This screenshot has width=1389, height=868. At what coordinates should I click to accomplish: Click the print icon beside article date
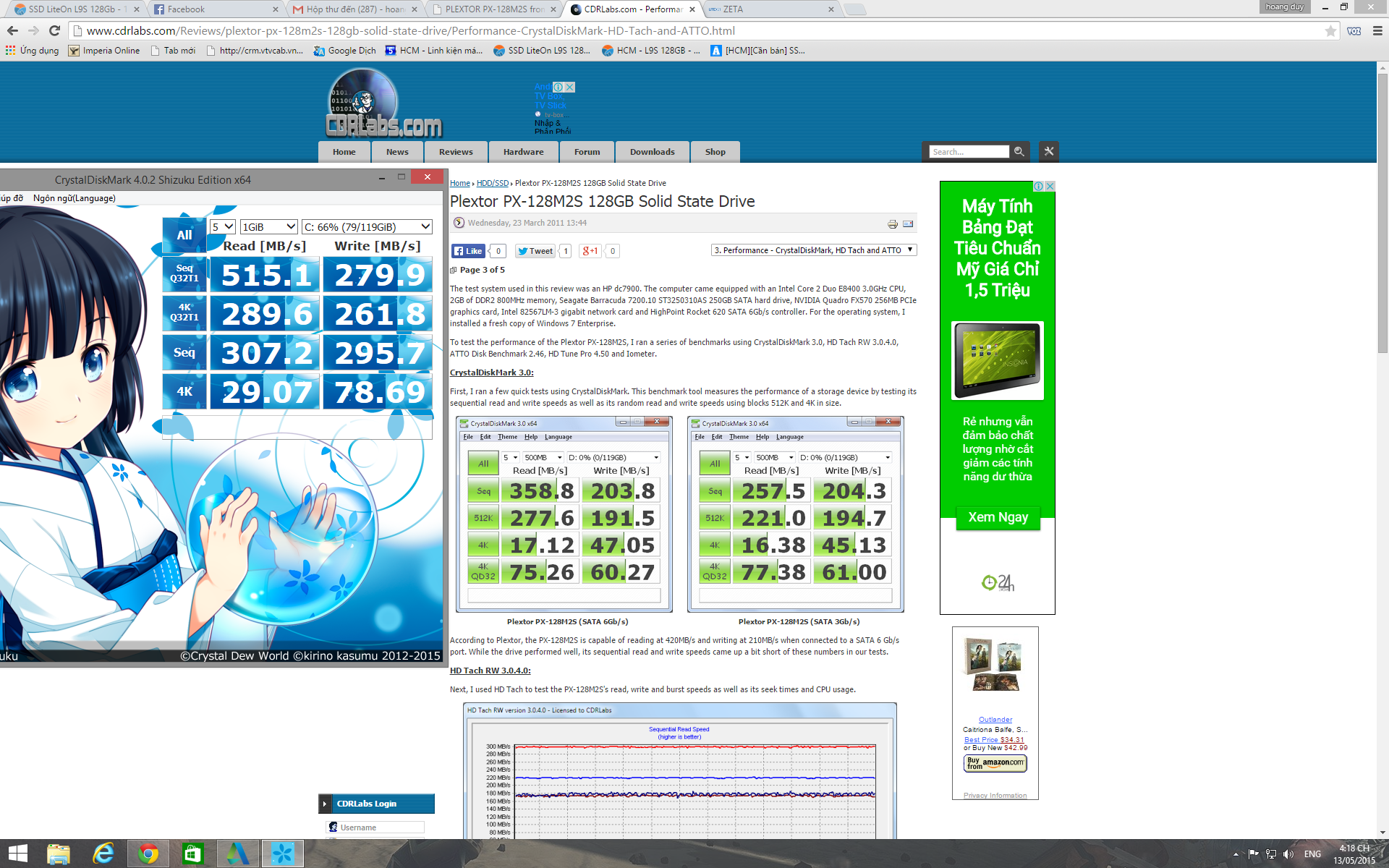tap(892, 224)
